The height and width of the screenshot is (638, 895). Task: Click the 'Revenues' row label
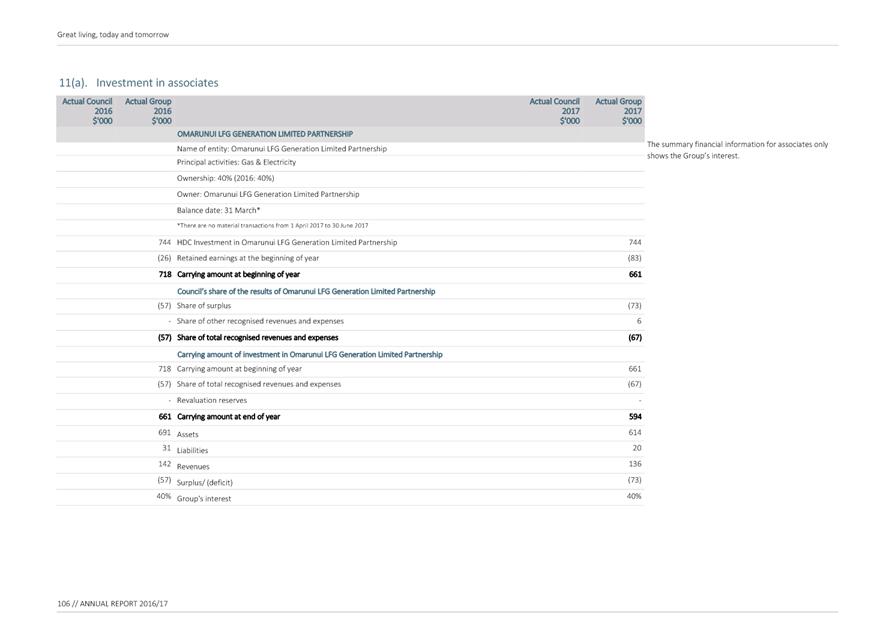click(x=193, y=467)
